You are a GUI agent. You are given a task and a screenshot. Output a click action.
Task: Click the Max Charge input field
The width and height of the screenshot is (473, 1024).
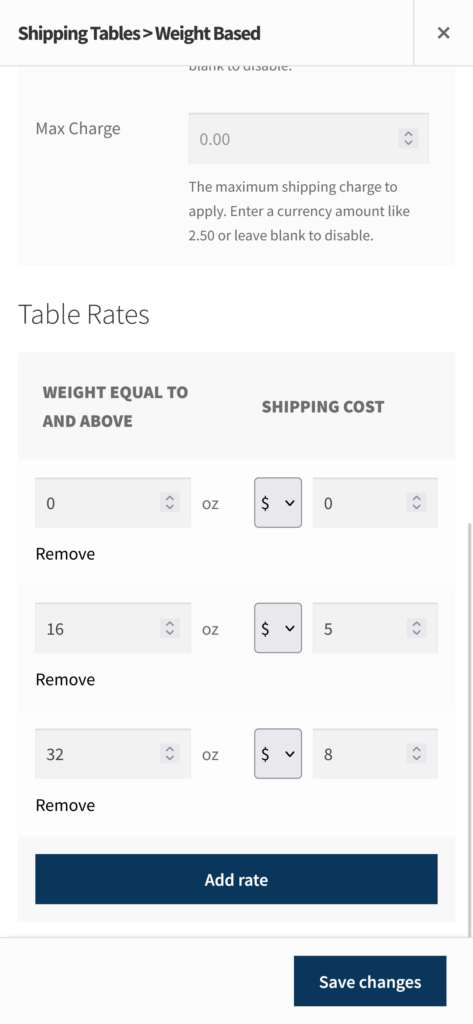tap(308, 138)
